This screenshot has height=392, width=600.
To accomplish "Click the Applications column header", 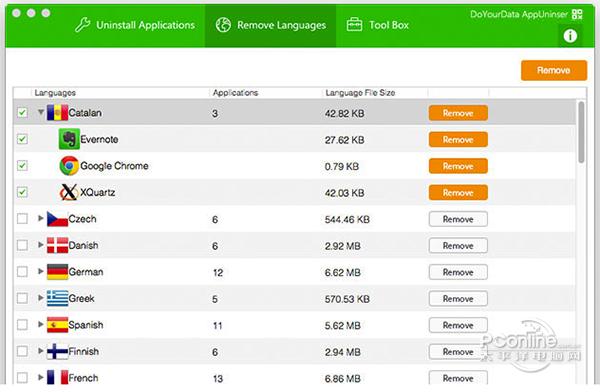I will 235,93.
